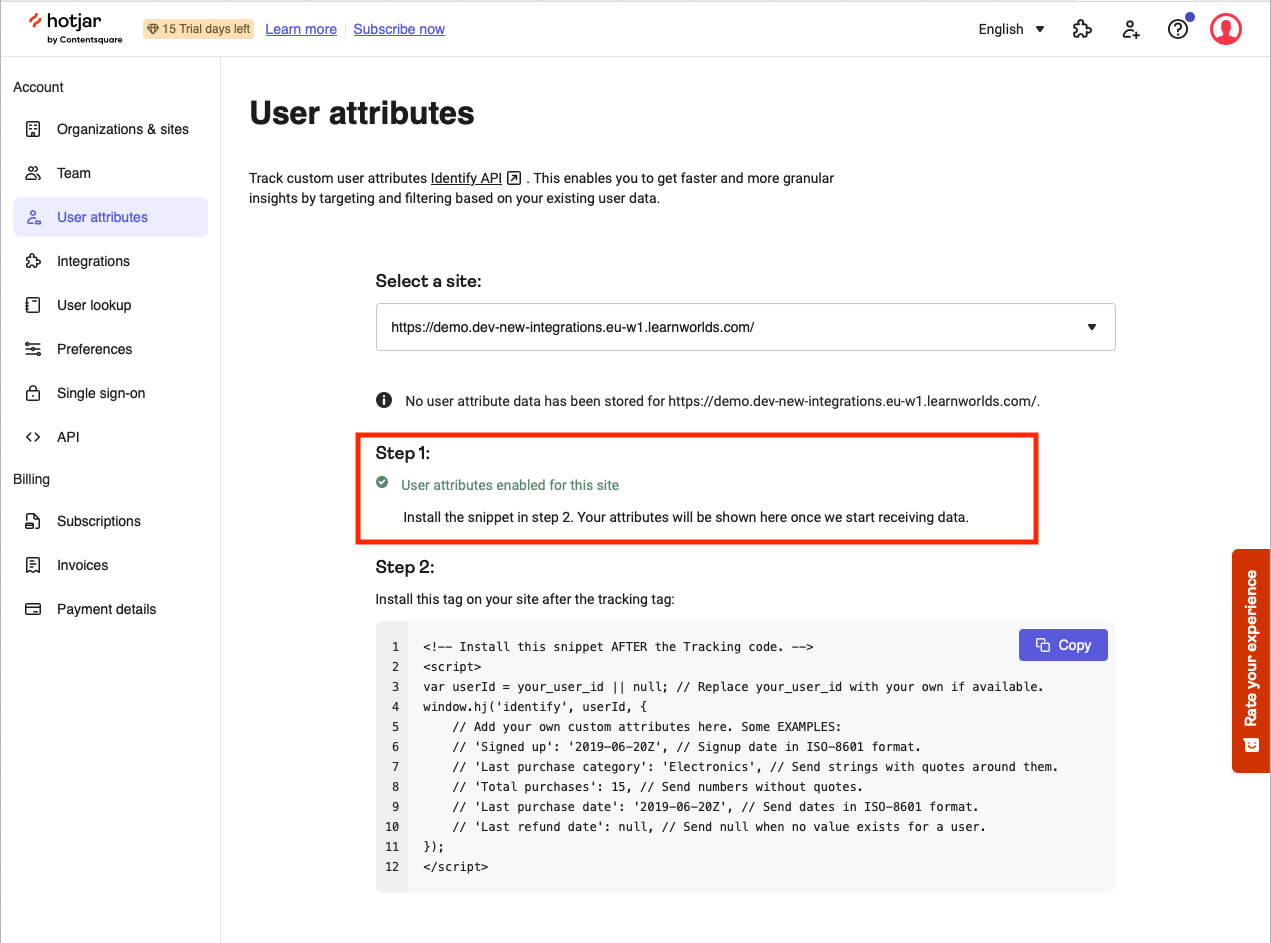Click the 15 Trial days left badge
1271x943 pixels.
tap(199, 29)
